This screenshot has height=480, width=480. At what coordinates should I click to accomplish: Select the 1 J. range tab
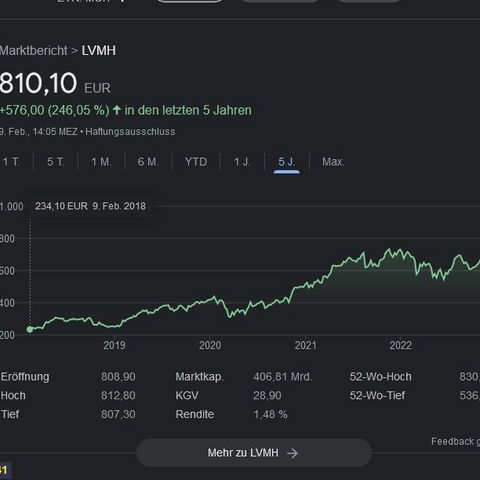pos(242,162)
